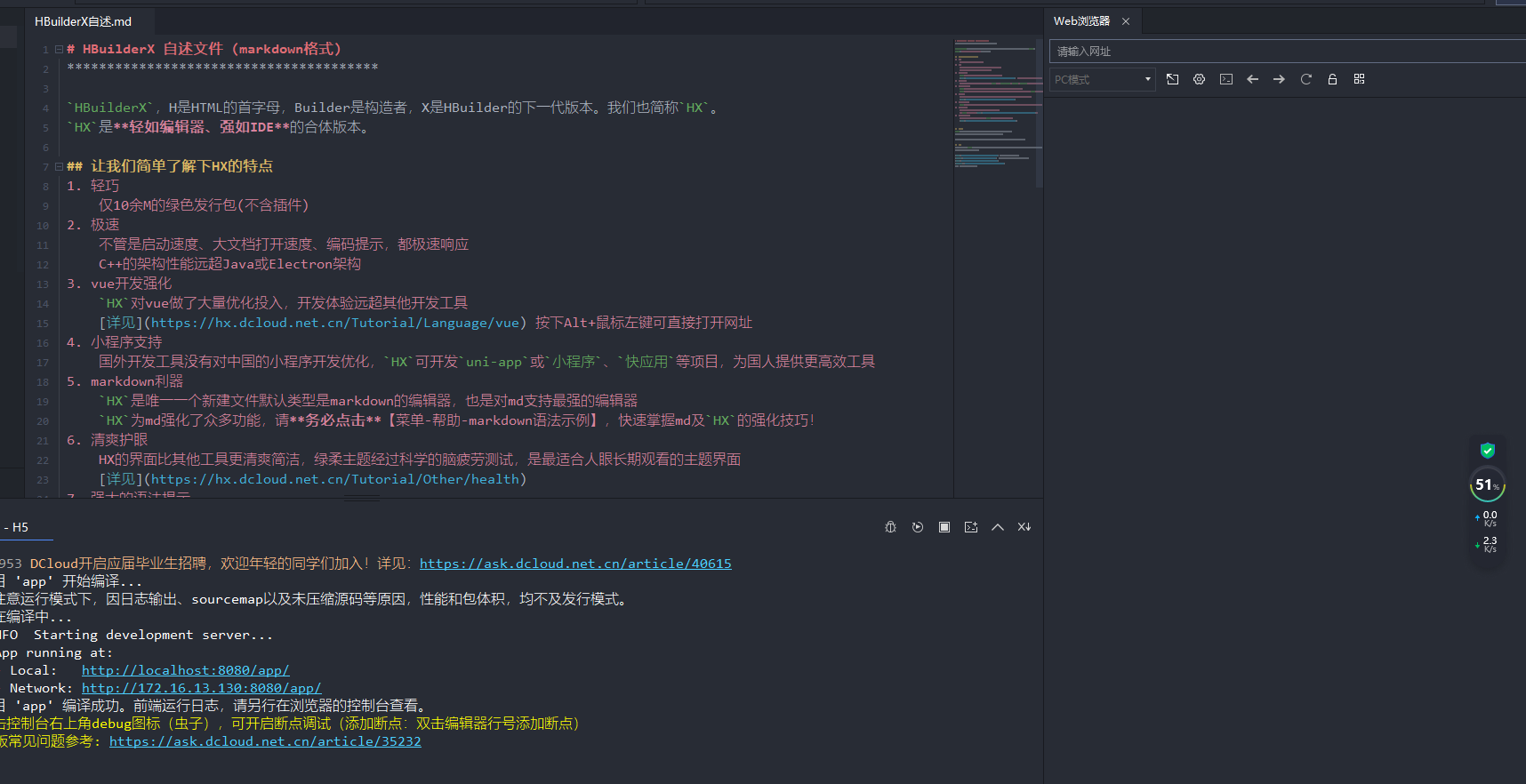The image size is (1526, 784).
Task: Pop out browser into external window
Action: coord(1172,79)
